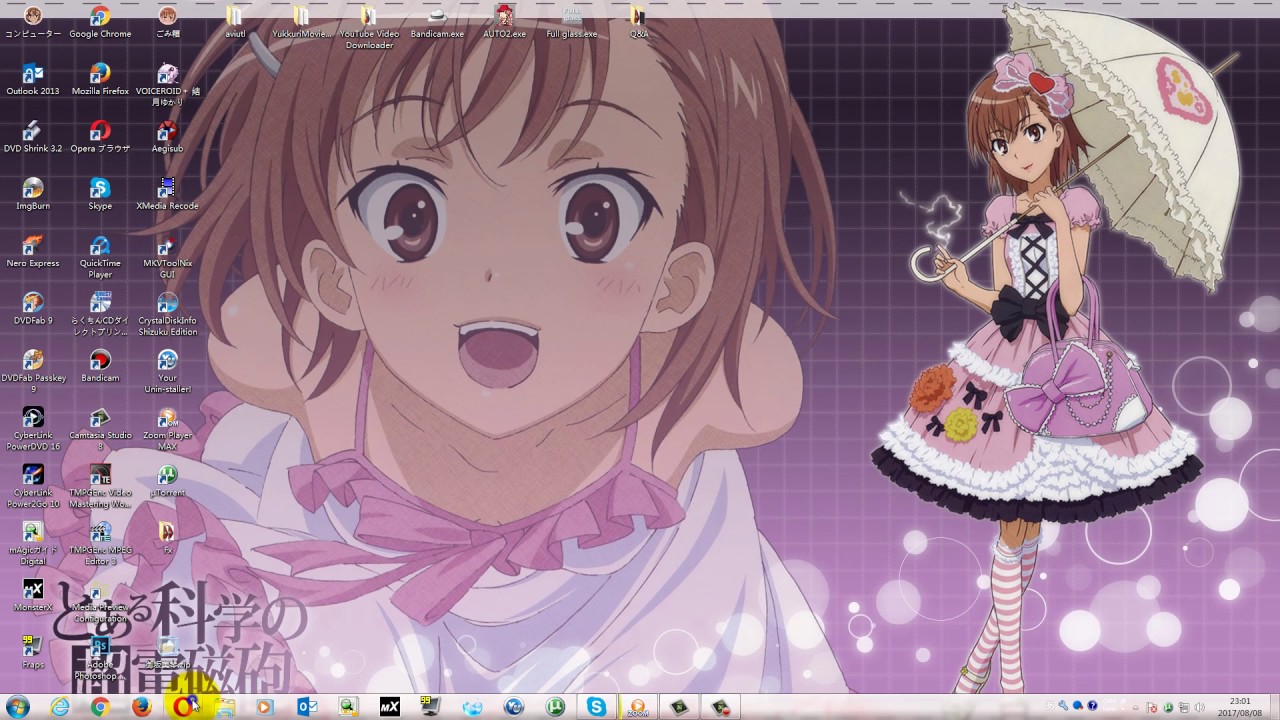Launch the Mozilla Firefox desktop shortcut
Screen dimensions: 1280x720
100,79
